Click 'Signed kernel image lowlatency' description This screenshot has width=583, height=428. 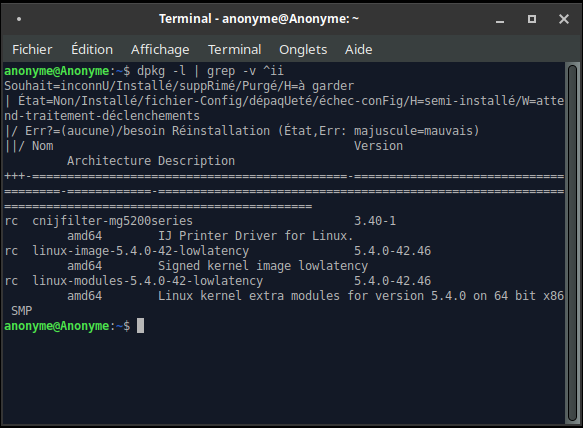[263, 266]
